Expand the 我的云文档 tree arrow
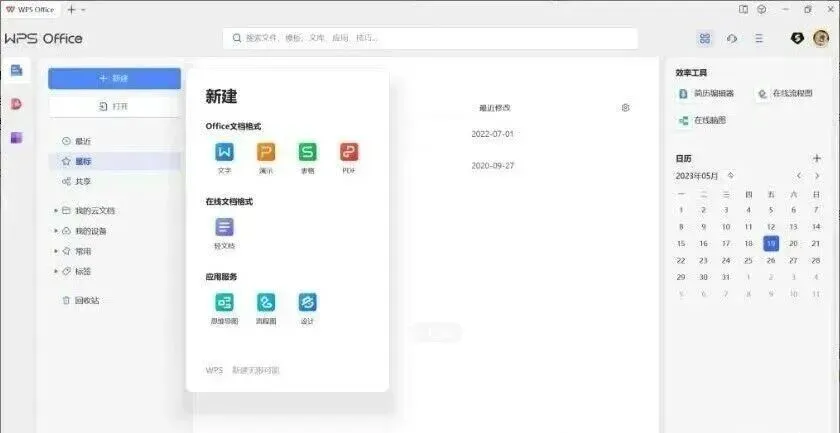Image resolution: width=840 pixels, height=433 pixels. [56, 211]
